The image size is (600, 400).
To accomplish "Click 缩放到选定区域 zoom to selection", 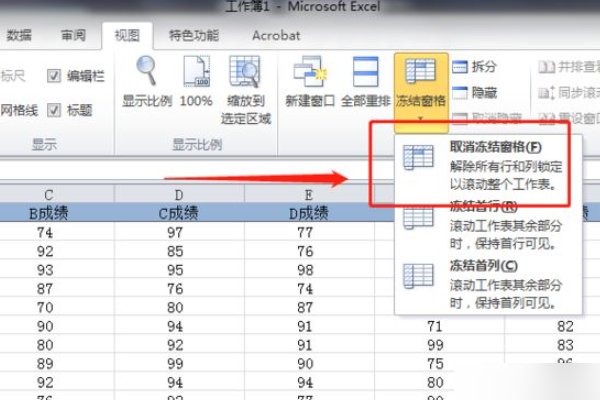I will (x=245, y=90).
